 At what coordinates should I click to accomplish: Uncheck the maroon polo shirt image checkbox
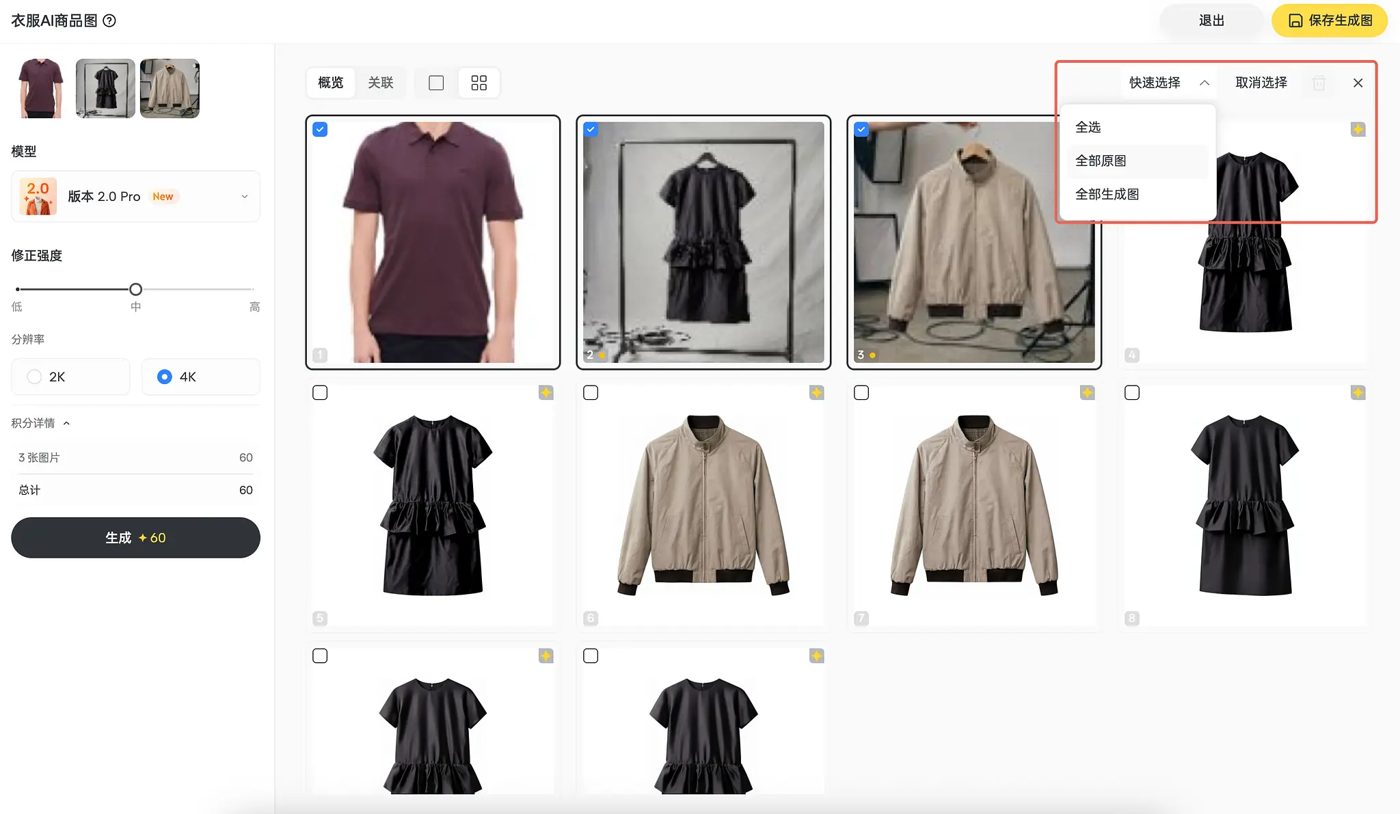pyautogui.click(x=320, y=129)
